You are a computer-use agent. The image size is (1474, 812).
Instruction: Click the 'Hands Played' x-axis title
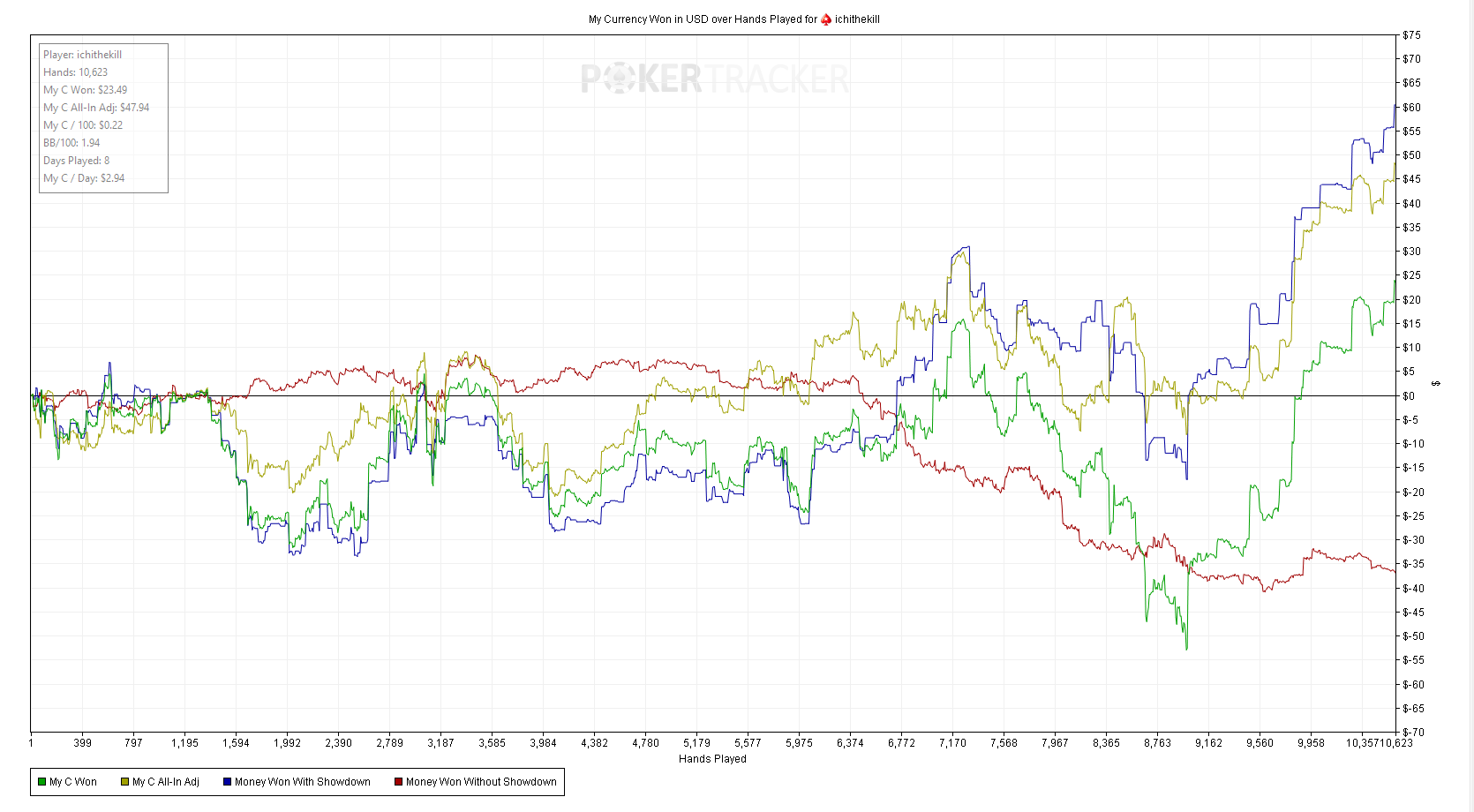pyautogui.click(x=712, y=759)
